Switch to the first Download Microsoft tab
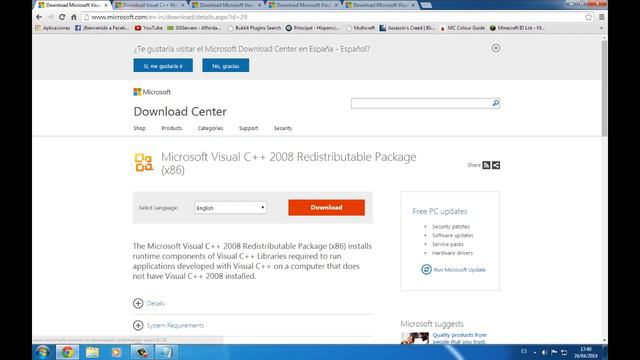The image size is (640, 360). coord(73,5)
